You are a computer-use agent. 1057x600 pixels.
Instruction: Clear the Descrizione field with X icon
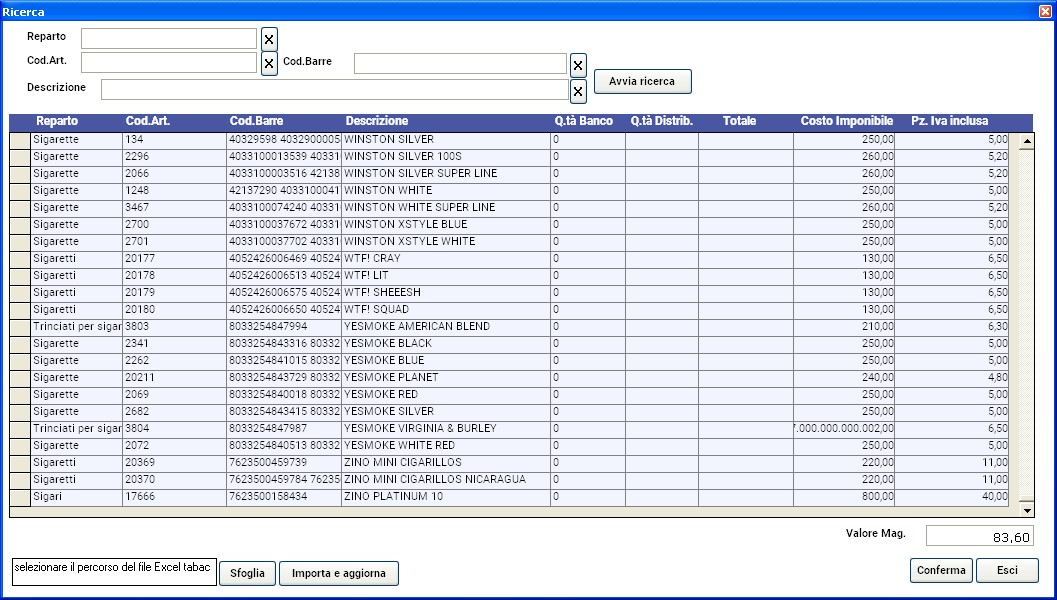(x=578, y=91)
